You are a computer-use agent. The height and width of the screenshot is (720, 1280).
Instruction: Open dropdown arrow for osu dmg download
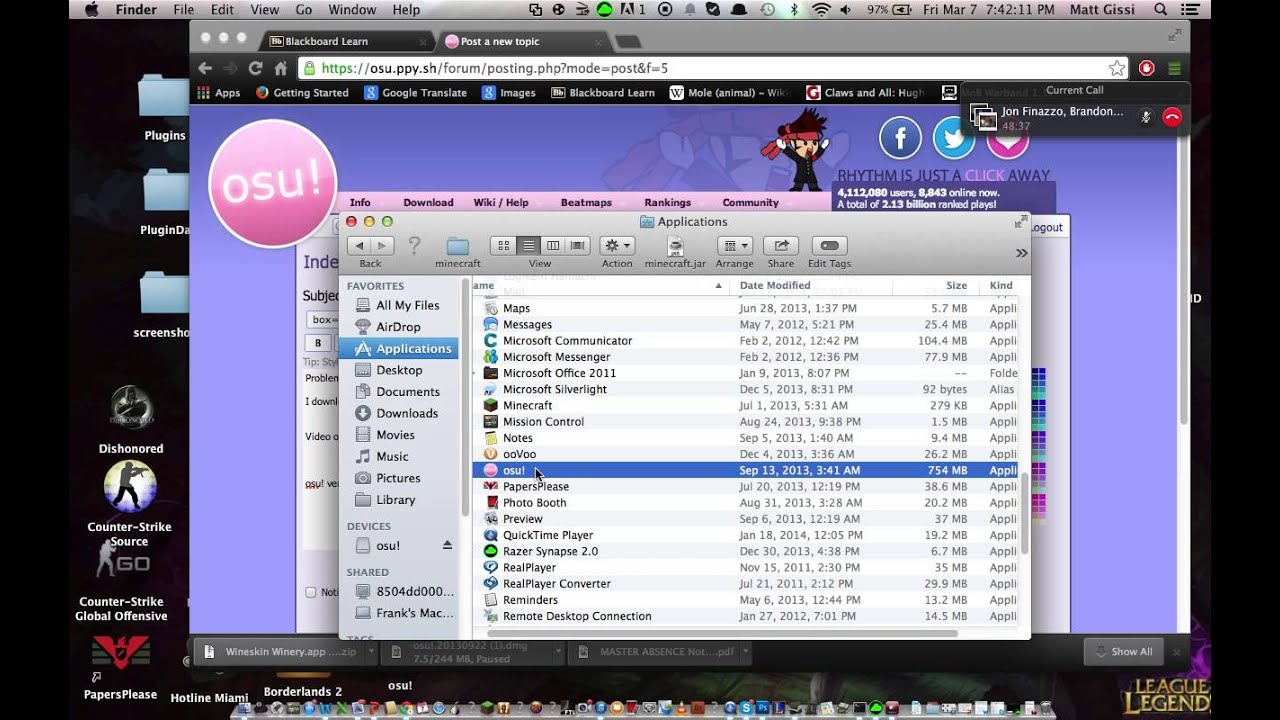click(x=559, y=652)
